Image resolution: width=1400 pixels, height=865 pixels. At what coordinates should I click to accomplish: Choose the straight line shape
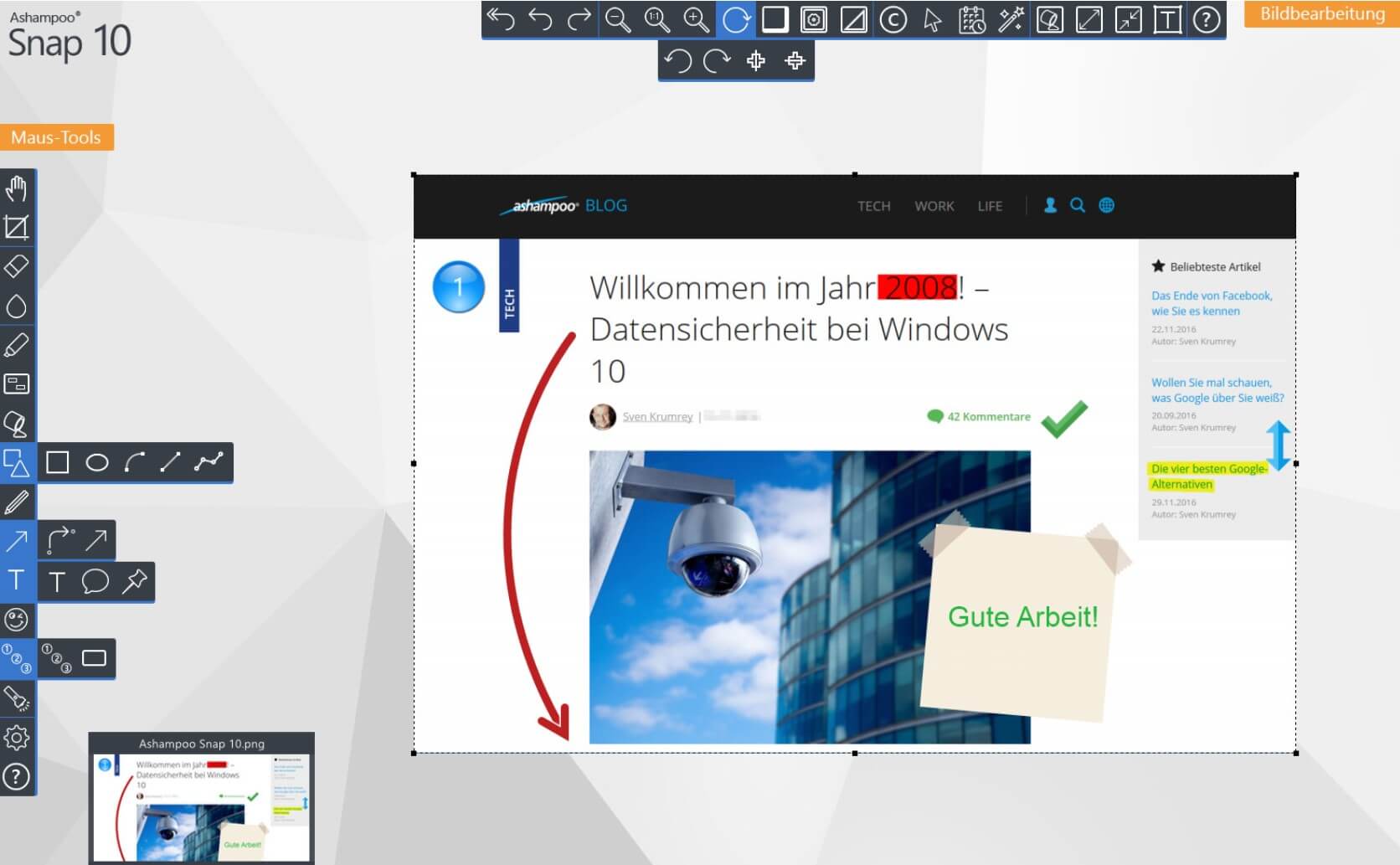171,462
